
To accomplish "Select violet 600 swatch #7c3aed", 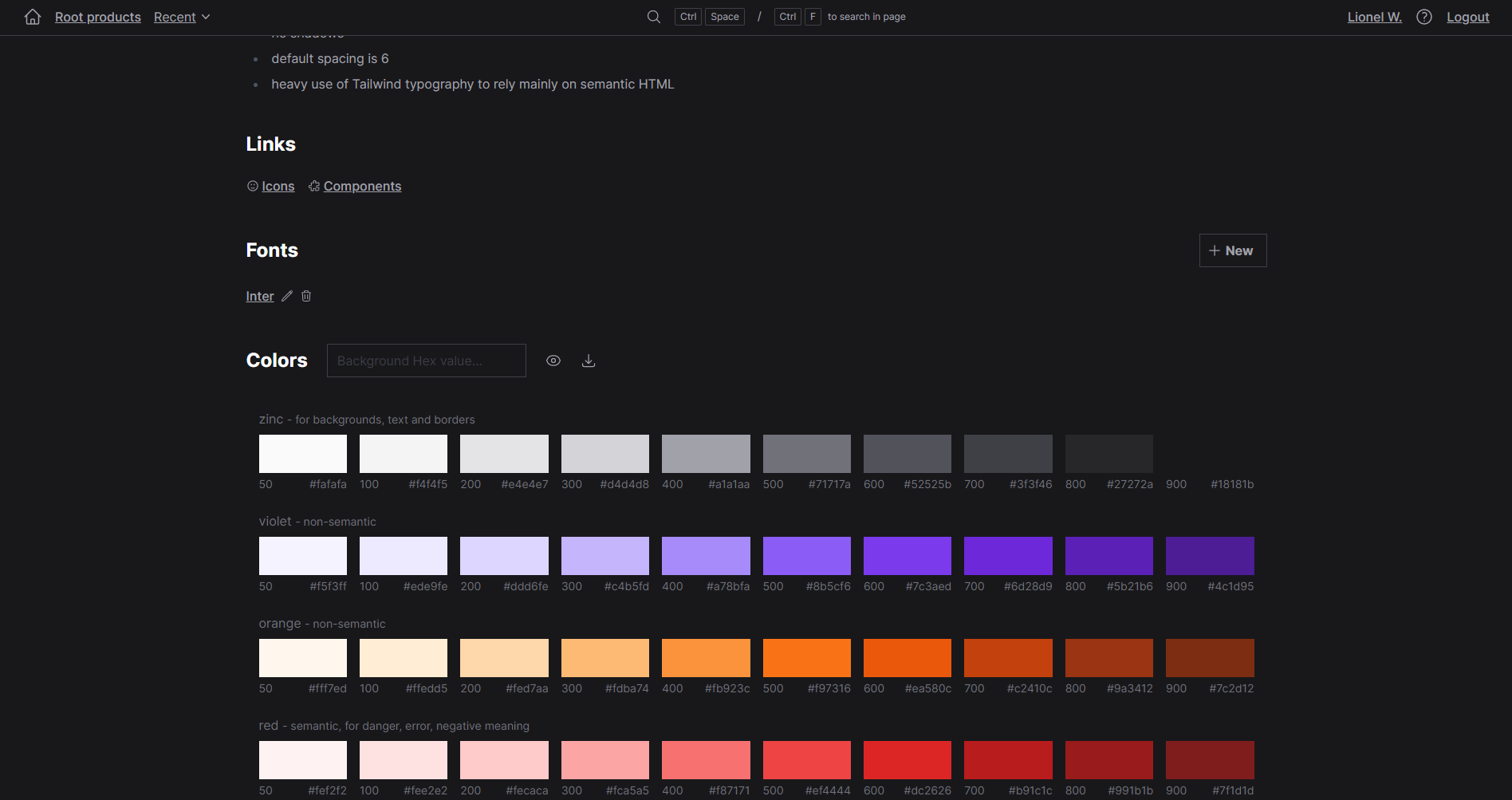I will [x=908, y=556].
